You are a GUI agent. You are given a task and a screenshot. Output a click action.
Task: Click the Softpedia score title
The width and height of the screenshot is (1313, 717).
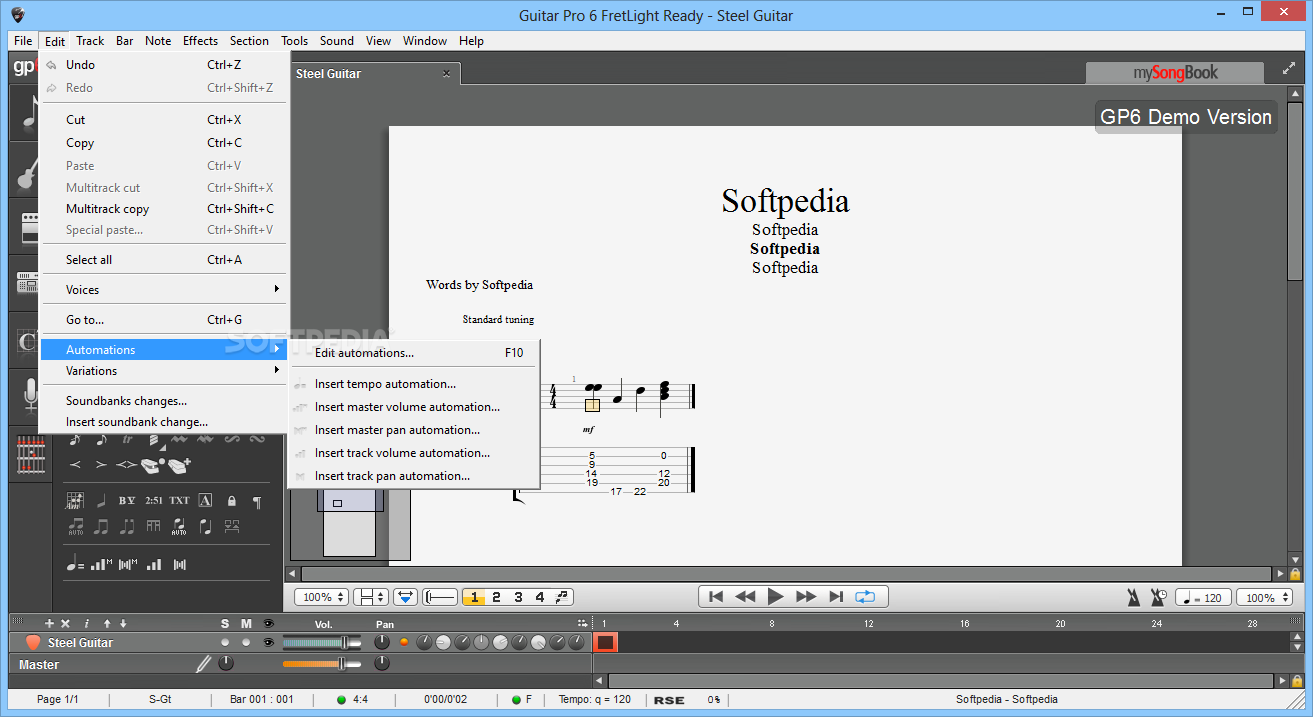[785, 201]
